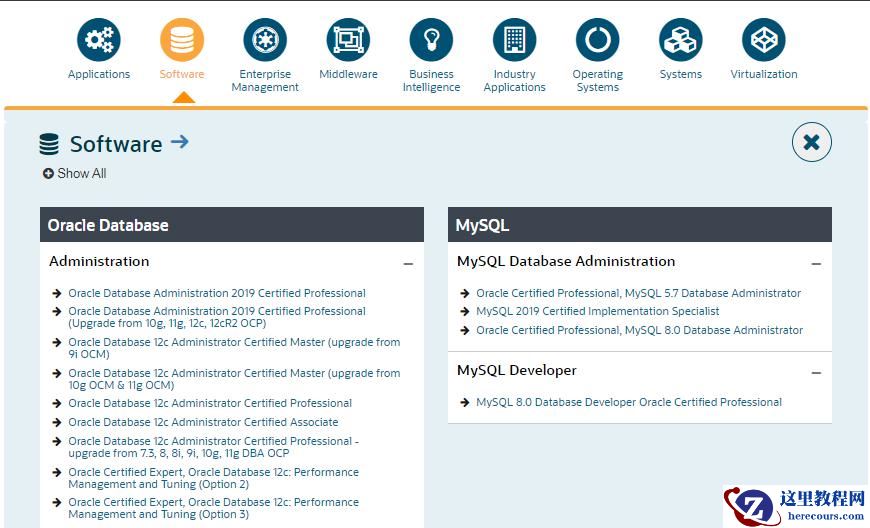The width and height of the screenshot is (870, 528).
Task: Open the Virtualization category icon
Action: pyautogui.click(x=764, y=39)
